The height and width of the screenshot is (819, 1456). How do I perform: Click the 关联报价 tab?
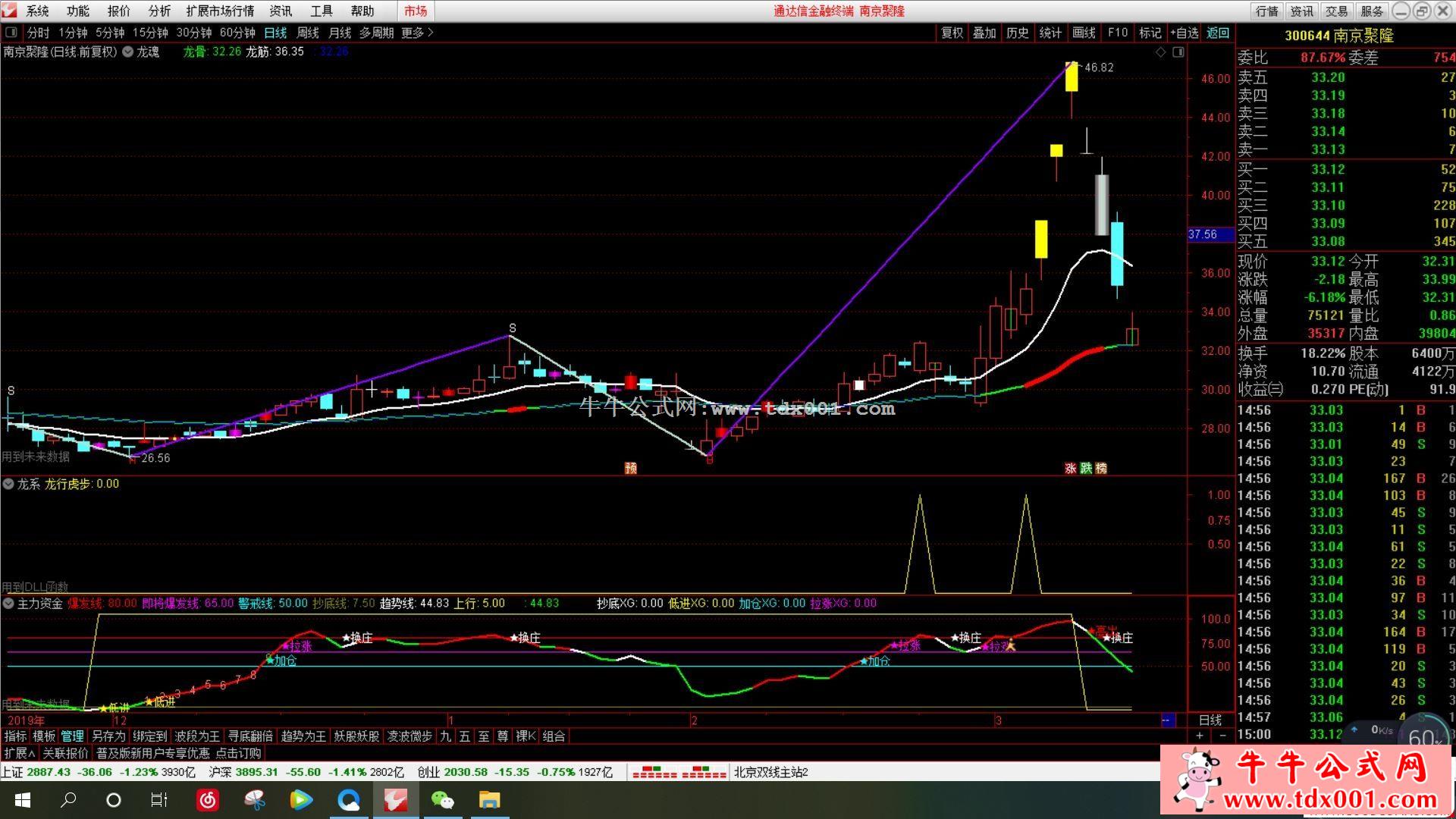click(x=65, y=753)
